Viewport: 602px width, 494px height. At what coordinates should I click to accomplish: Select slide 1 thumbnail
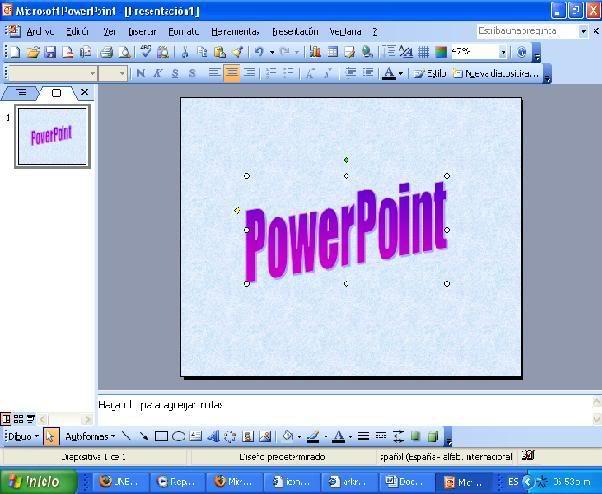click(x=53, y=136)
